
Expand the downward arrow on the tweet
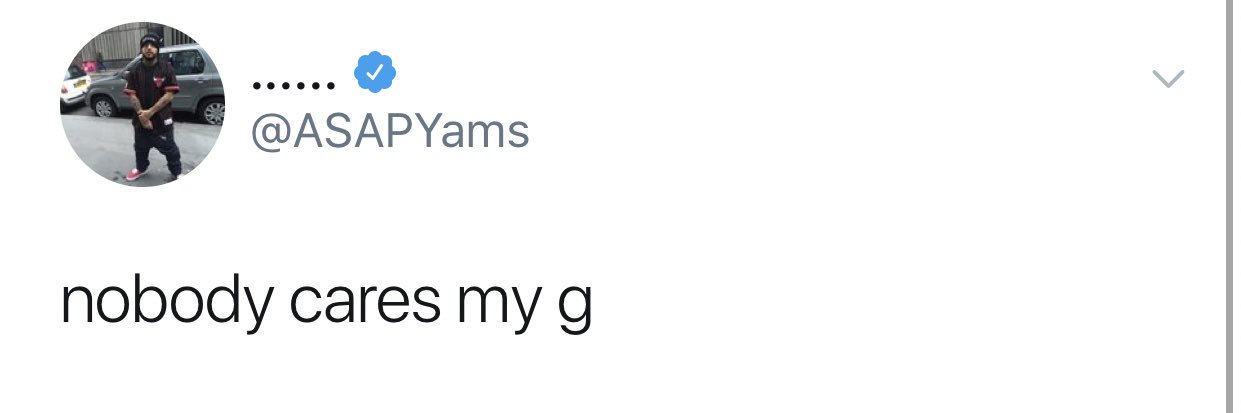[x=1167, y=78]
